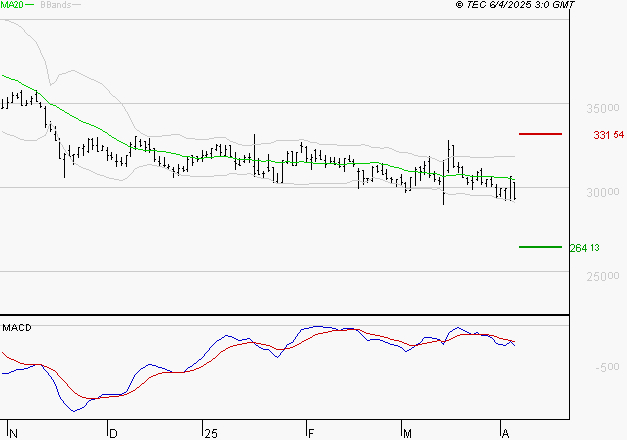The width and height of the screenshot is (627, 440).
Task: Click the D month marker on time axis
Action: point(113,434)
